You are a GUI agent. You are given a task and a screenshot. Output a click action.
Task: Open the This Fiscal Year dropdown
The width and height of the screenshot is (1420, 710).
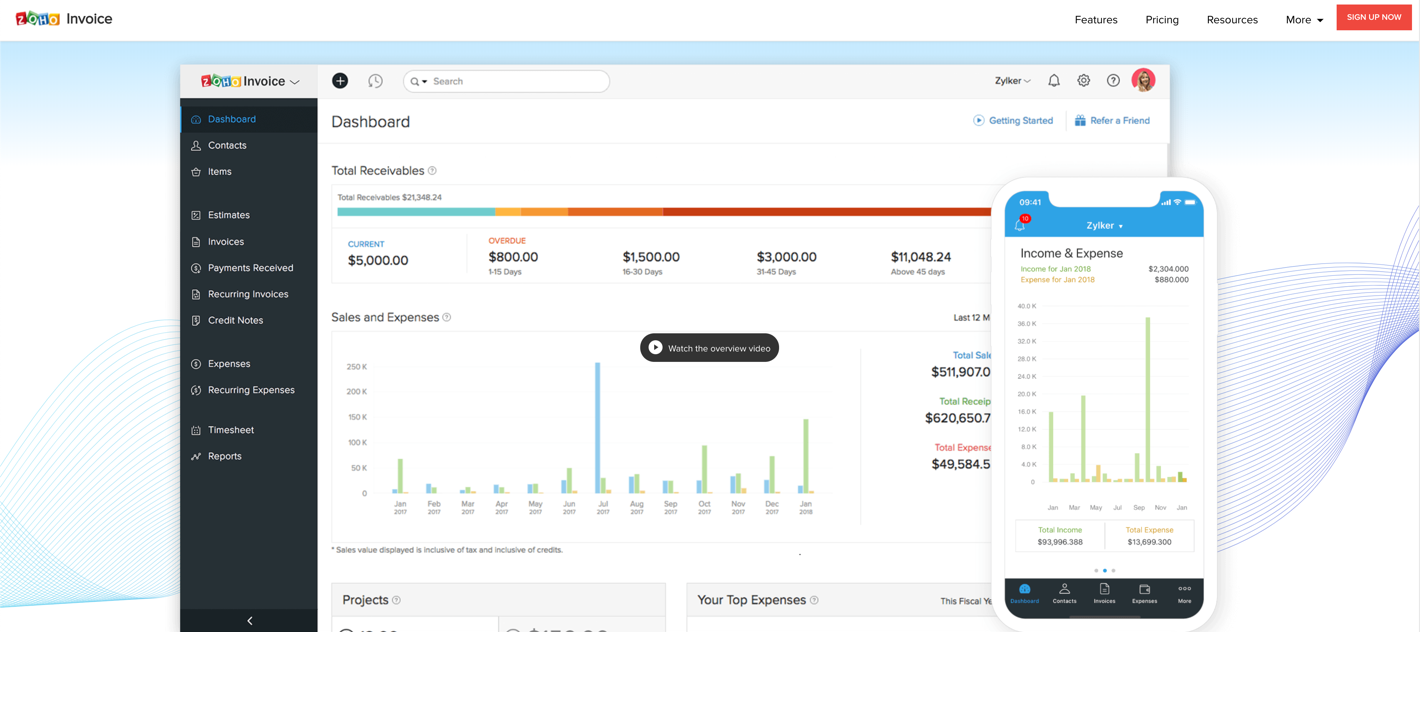966,601
